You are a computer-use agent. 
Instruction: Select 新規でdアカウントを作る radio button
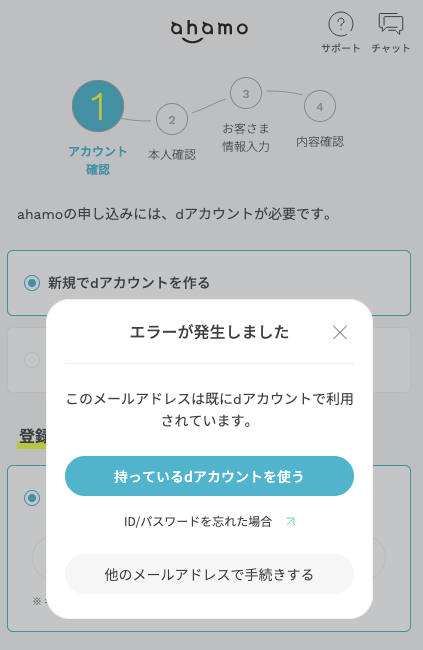[x=32, y=283]
